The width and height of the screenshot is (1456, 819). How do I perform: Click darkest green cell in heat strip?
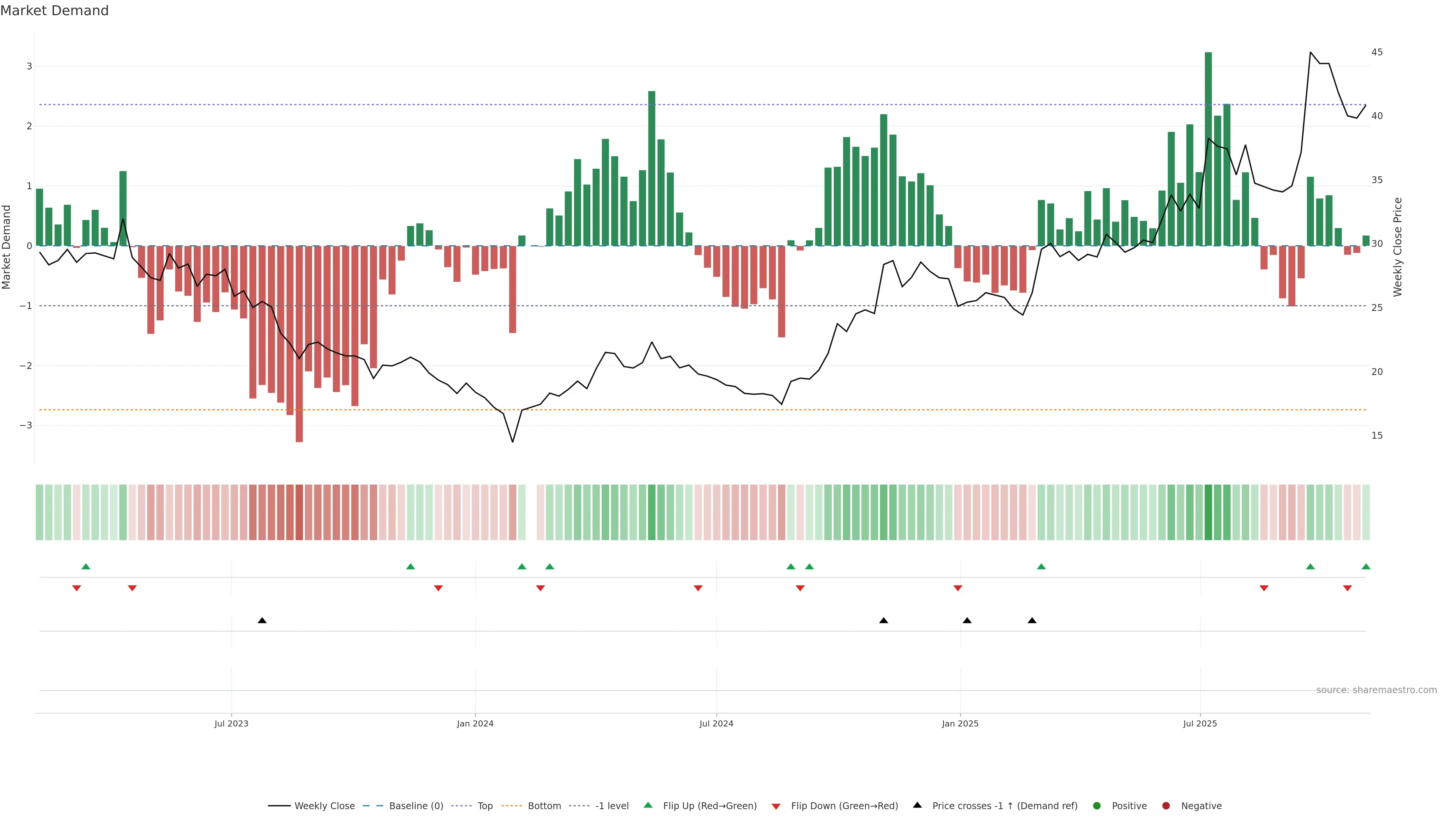coord(1208,512)
